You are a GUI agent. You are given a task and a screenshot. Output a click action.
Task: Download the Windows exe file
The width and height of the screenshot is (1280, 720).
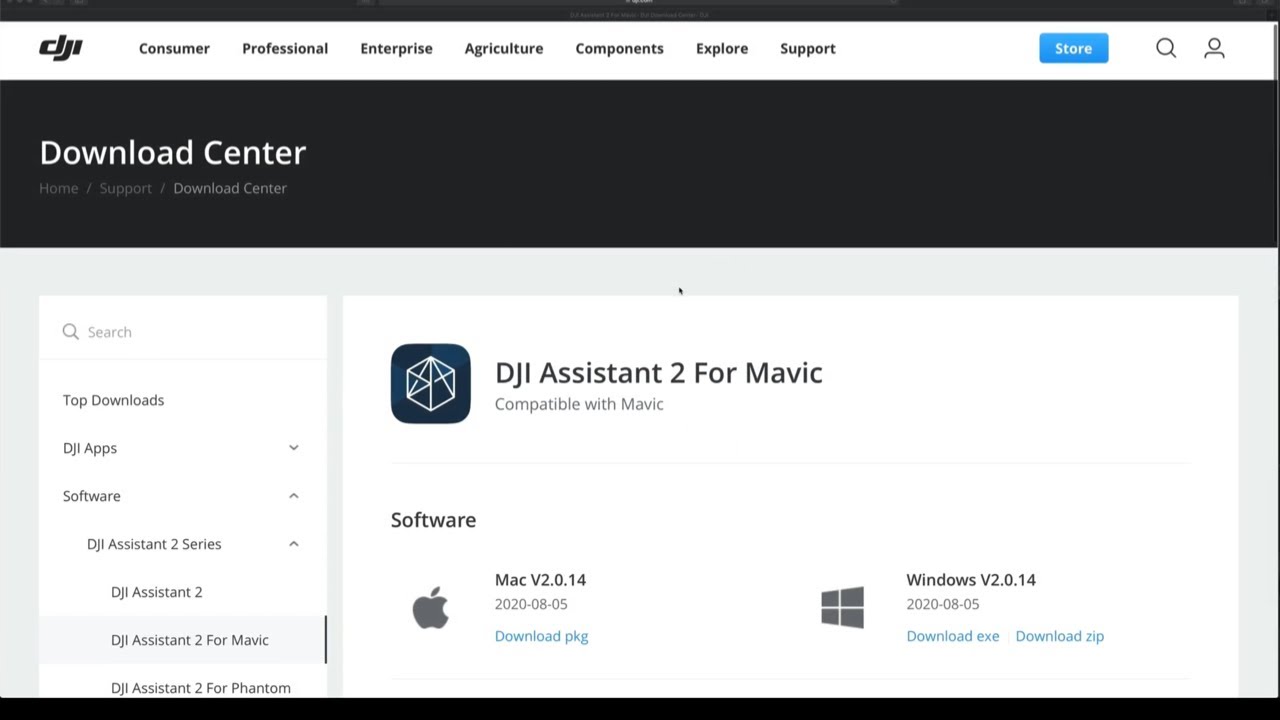pos(953,636)
